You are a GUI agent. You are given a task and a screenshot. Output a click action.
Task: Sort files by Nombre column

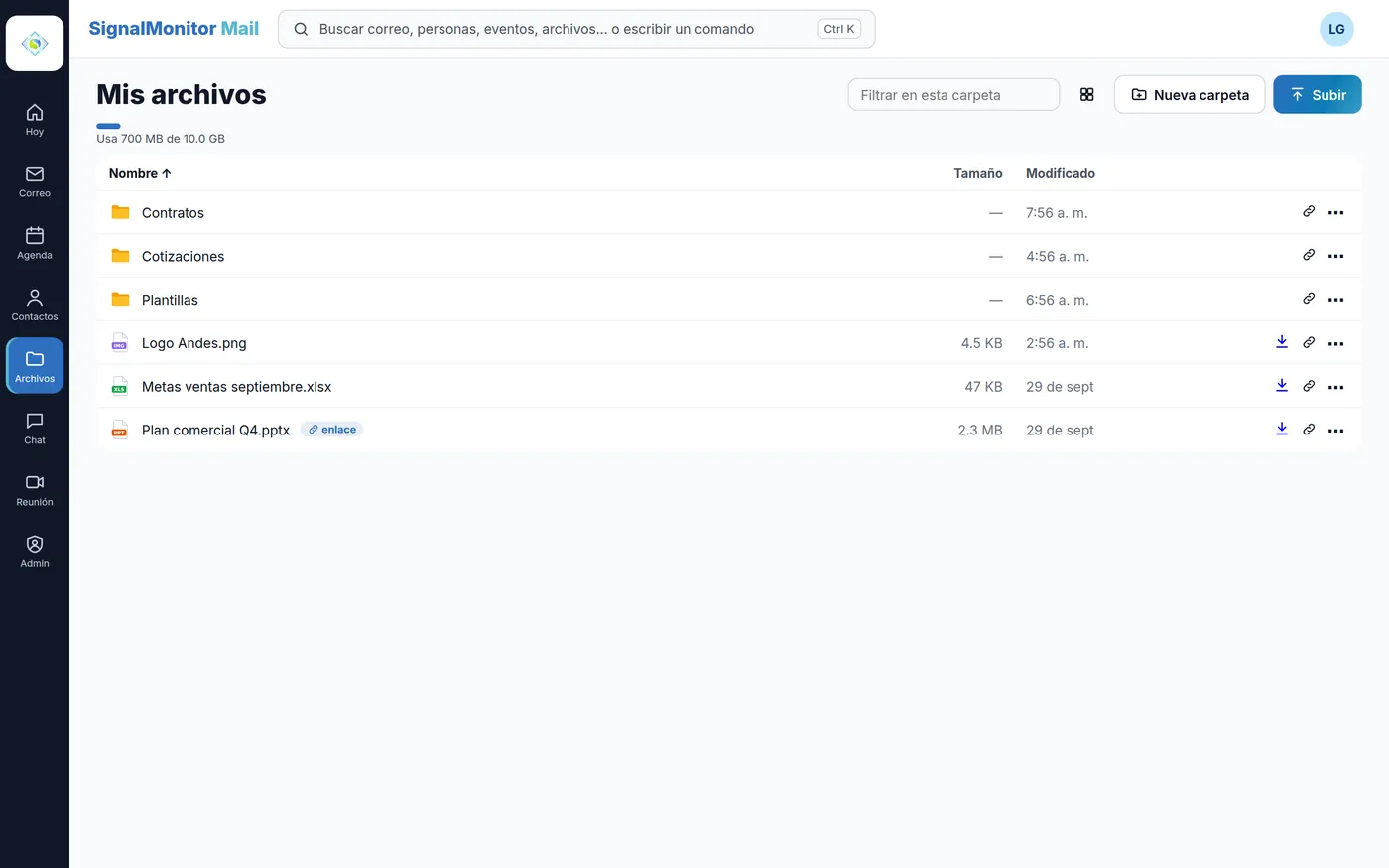coord(140,173)
